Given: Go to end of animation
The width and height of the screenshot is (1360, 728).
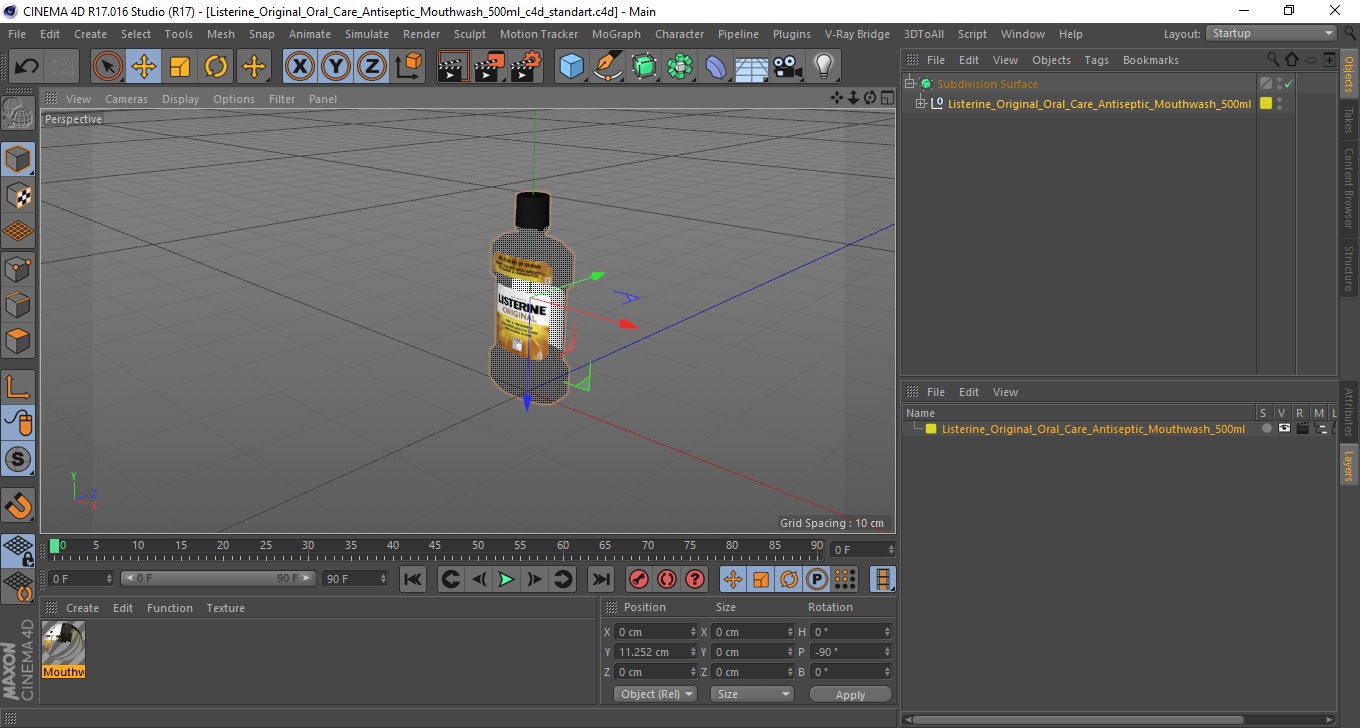Looking at the screenshot, I should click(600, 579).
